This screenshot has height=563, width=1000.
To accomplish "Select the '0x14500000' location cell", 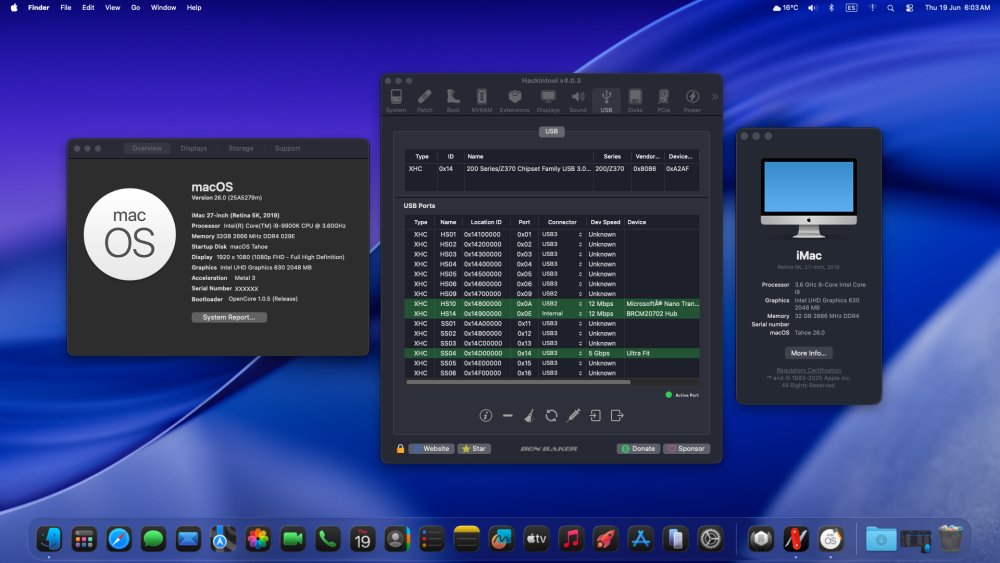I will 482,274.
